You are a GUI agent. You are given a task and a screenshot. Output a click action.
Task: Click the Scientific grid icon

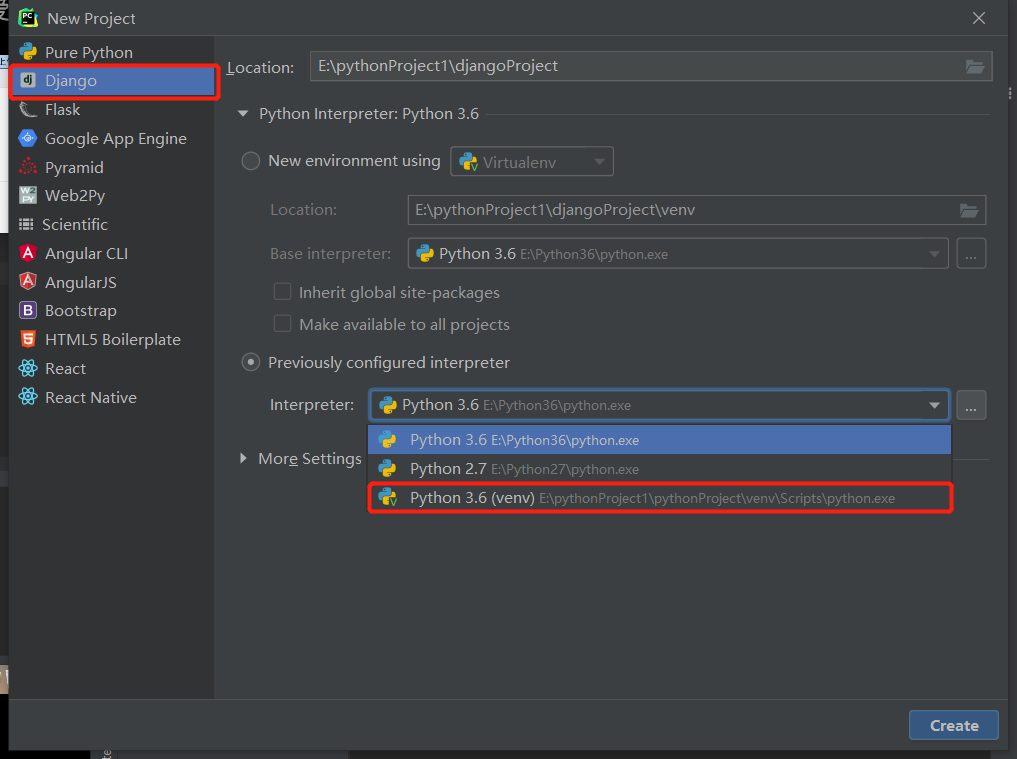point(26,224)
